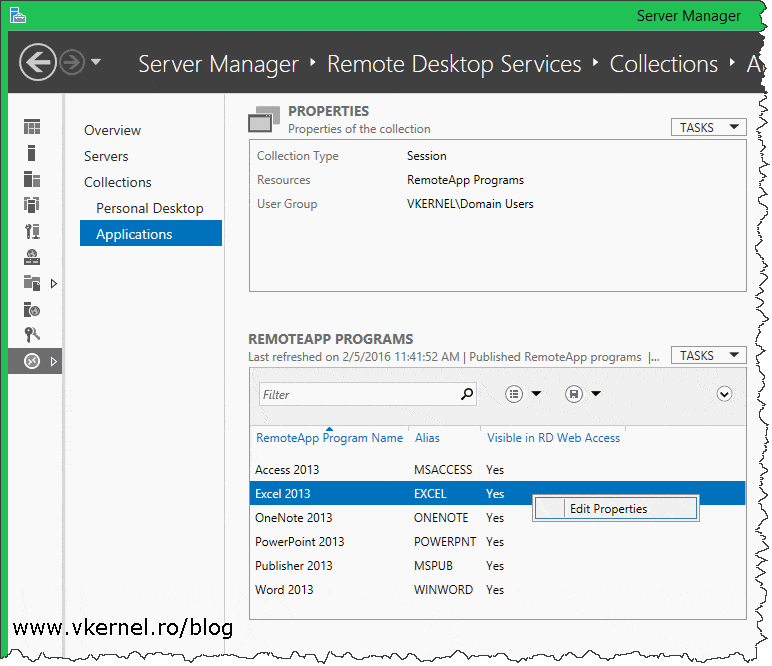This screenshot has width=772, height=666.
Task: Click the filter search magnifier icon
Action: click(467, 394)
